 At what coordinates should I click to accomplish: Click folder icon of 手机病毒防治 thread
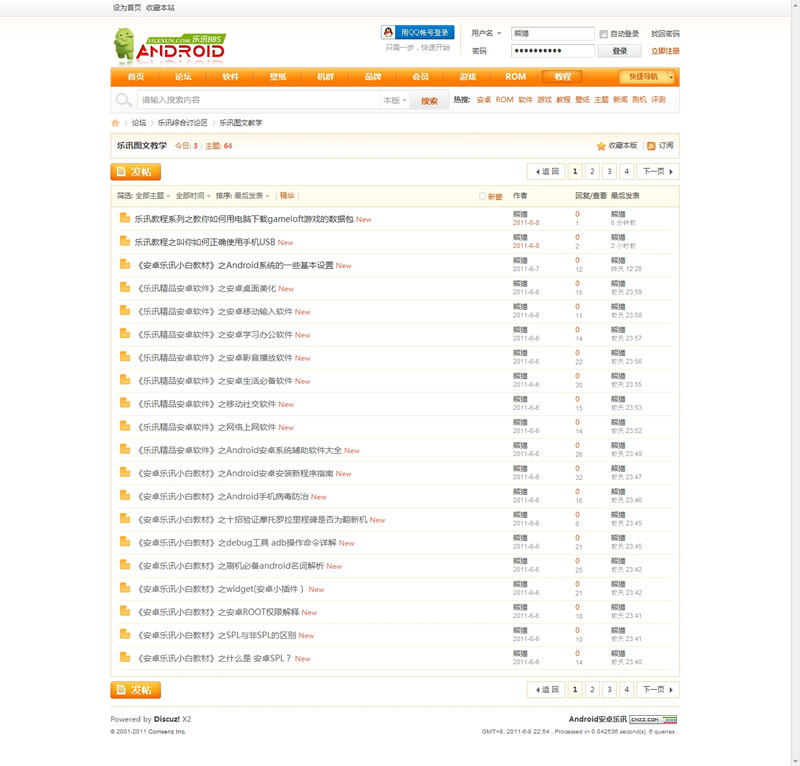pos(124,495)
